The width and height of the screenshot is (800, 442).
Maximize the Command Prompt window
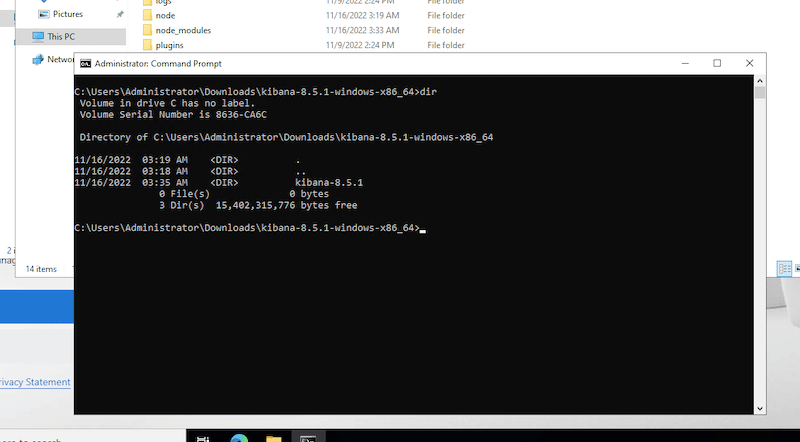pos(717,63)
